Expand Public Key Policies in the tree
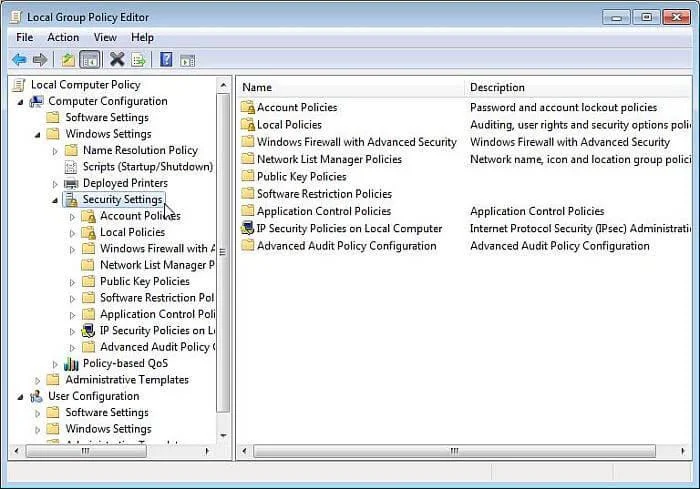Viewport: 700px width, 489px height. coord(72,282)
